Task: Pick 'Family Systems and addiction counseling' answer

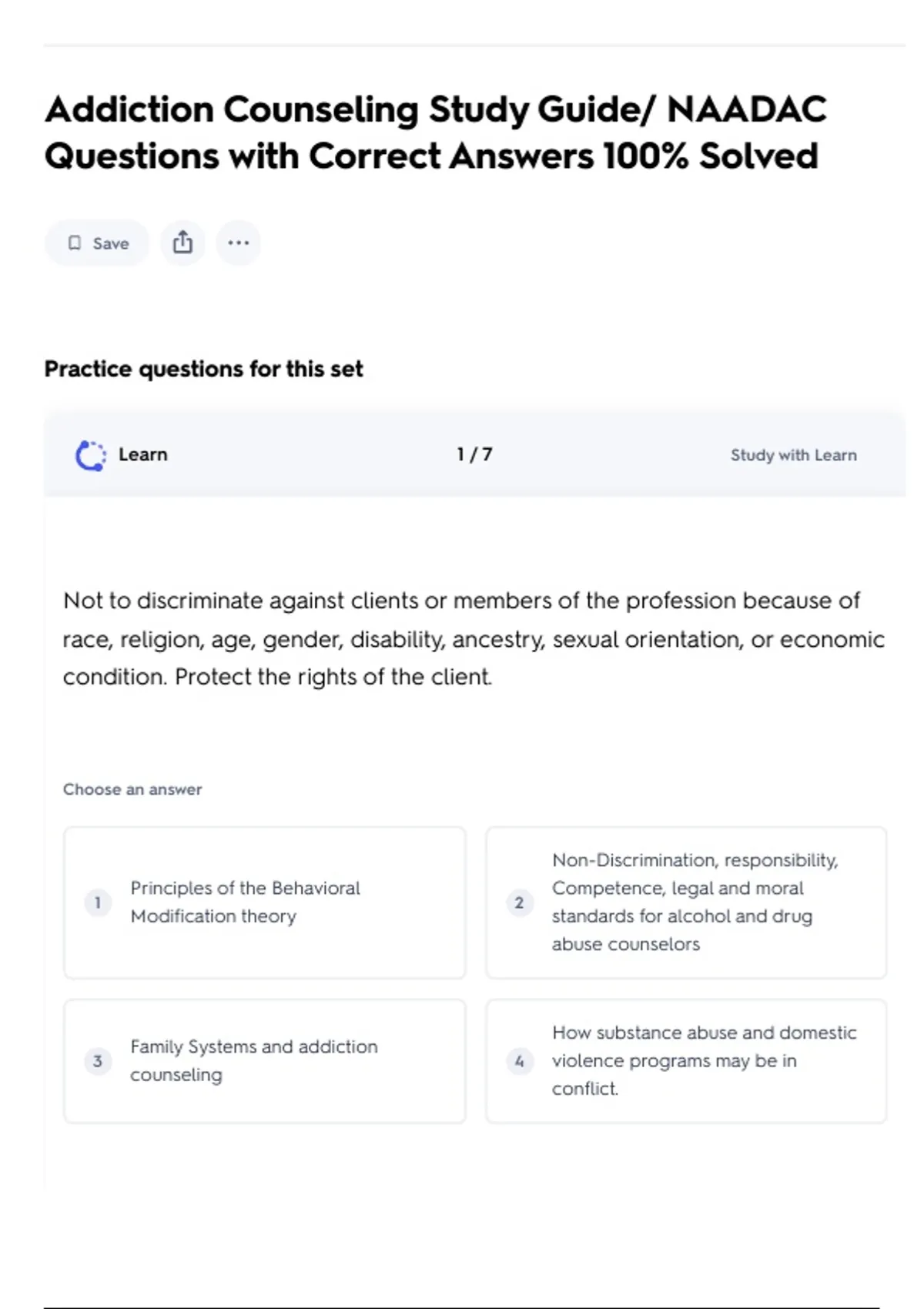Action: pyautogui.click(x=253, y=1061)
